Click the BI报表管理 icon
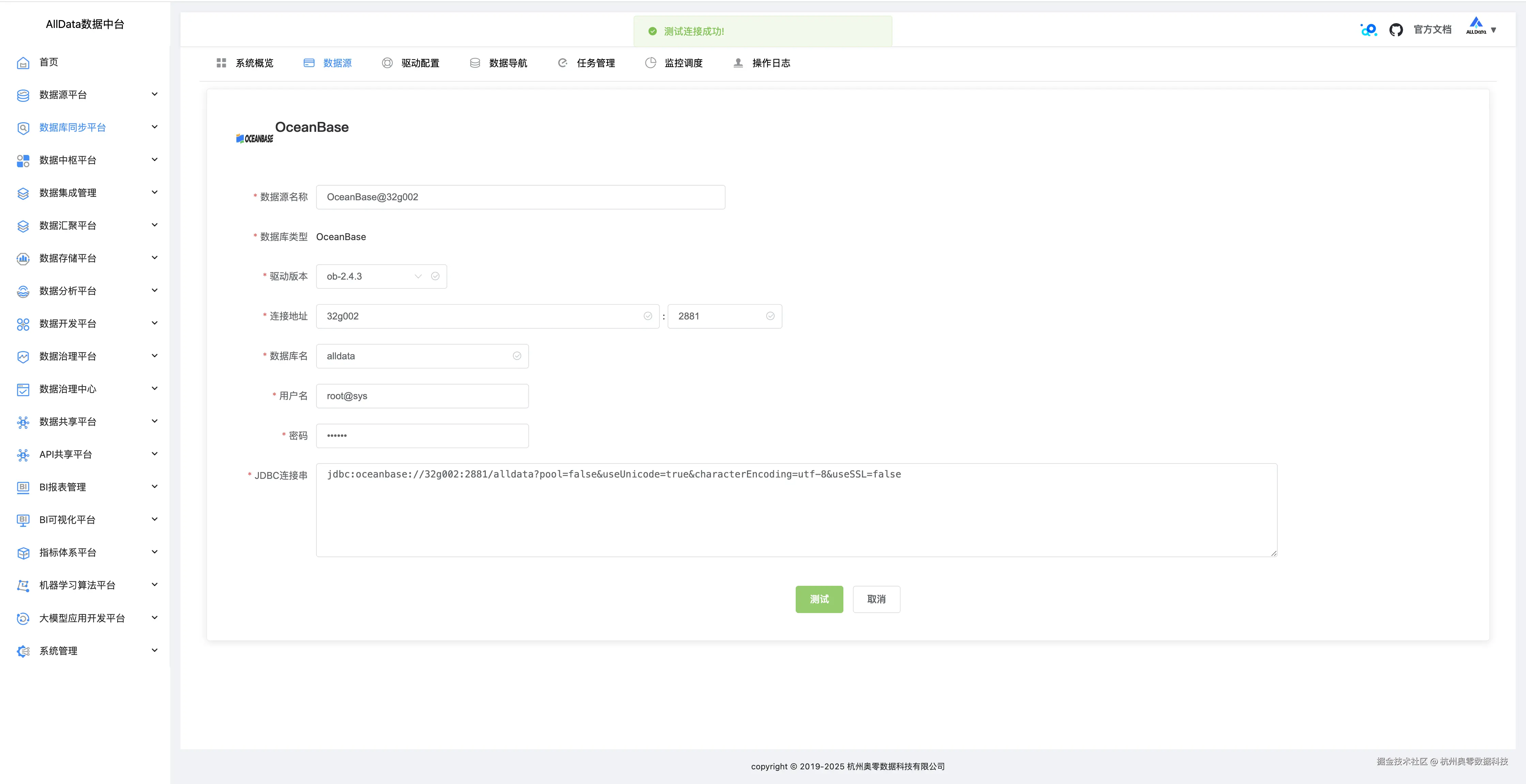 point(23,487)
